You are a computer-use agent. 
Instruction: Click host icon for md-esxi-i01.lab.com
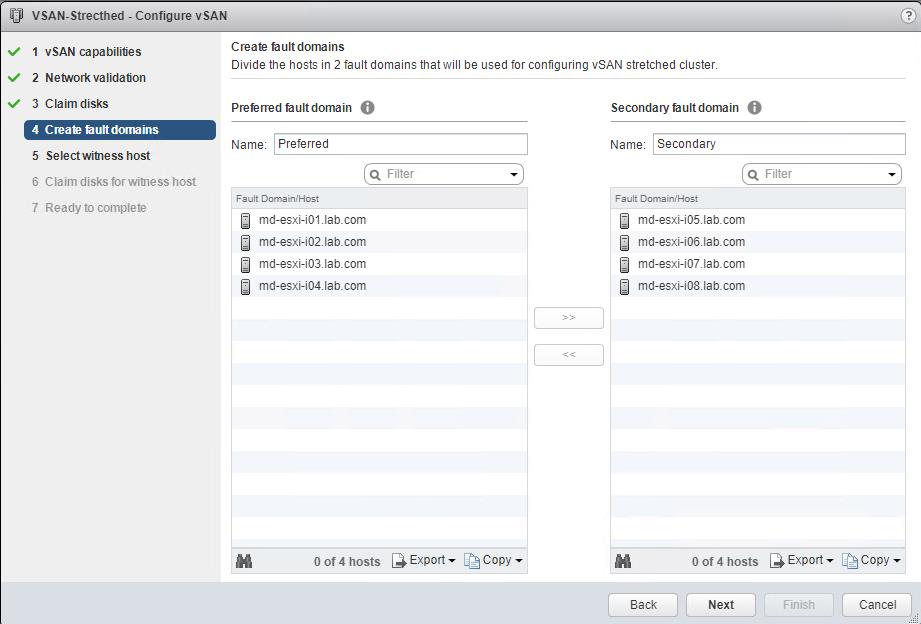pos(246,220)
